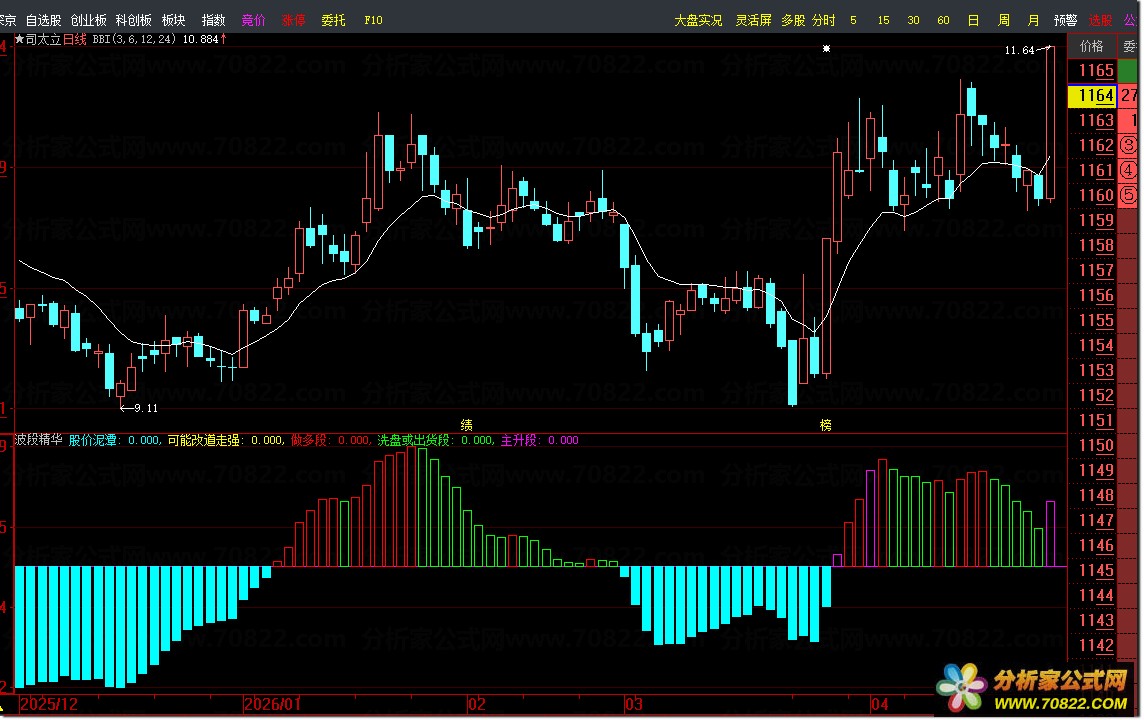Viewport: 1144px width, 720px height.
Task: Click the 股价泥潭 legend label
Action: pos(93,440)
